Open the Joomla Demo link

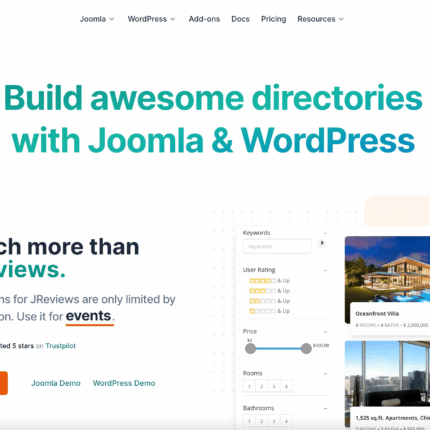(x=56, y=383)
